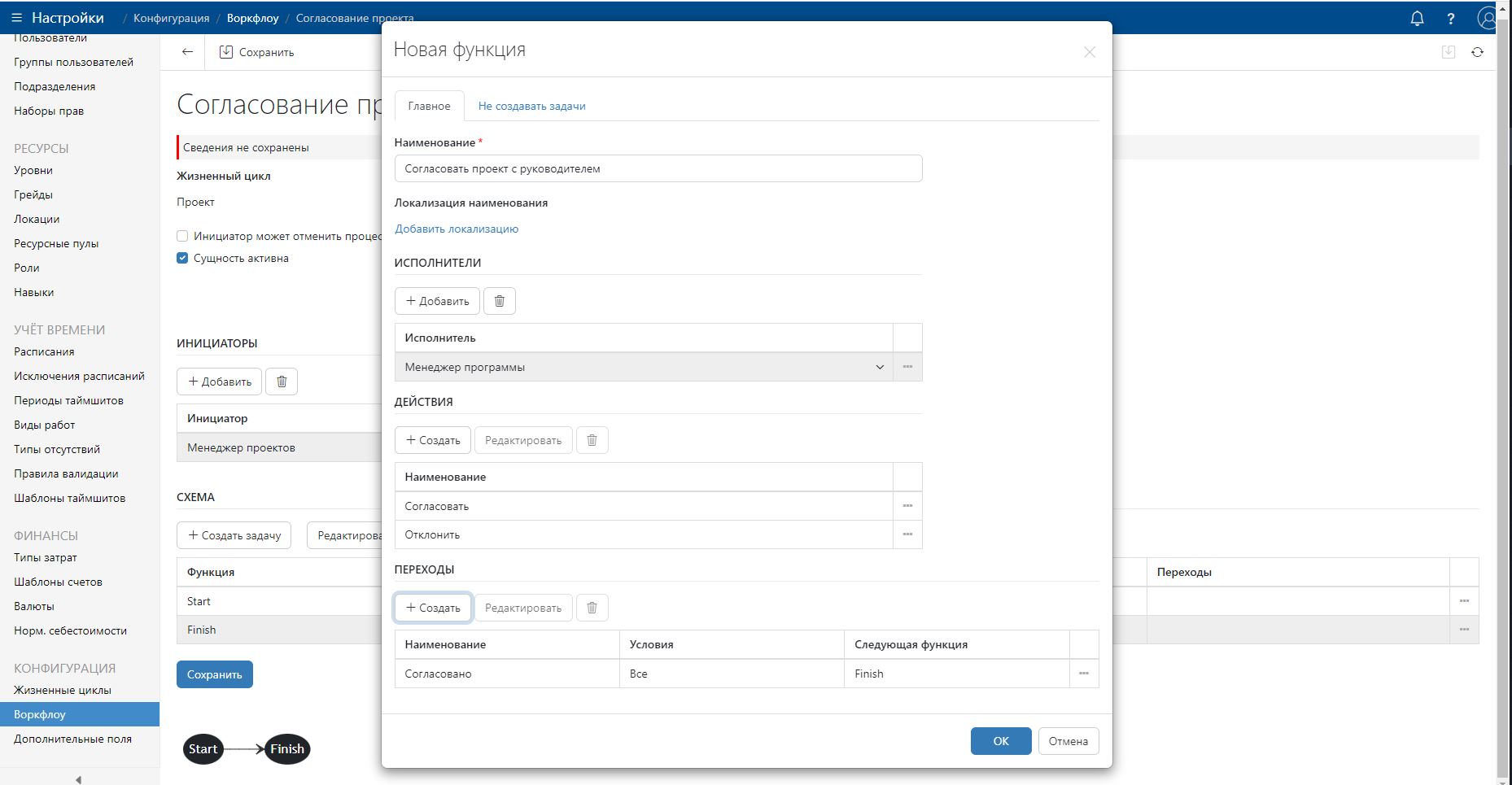The height and width of the screenshot is (785, 1512).
Task: Create a new transition in Переходы
Action: [433, 608]
